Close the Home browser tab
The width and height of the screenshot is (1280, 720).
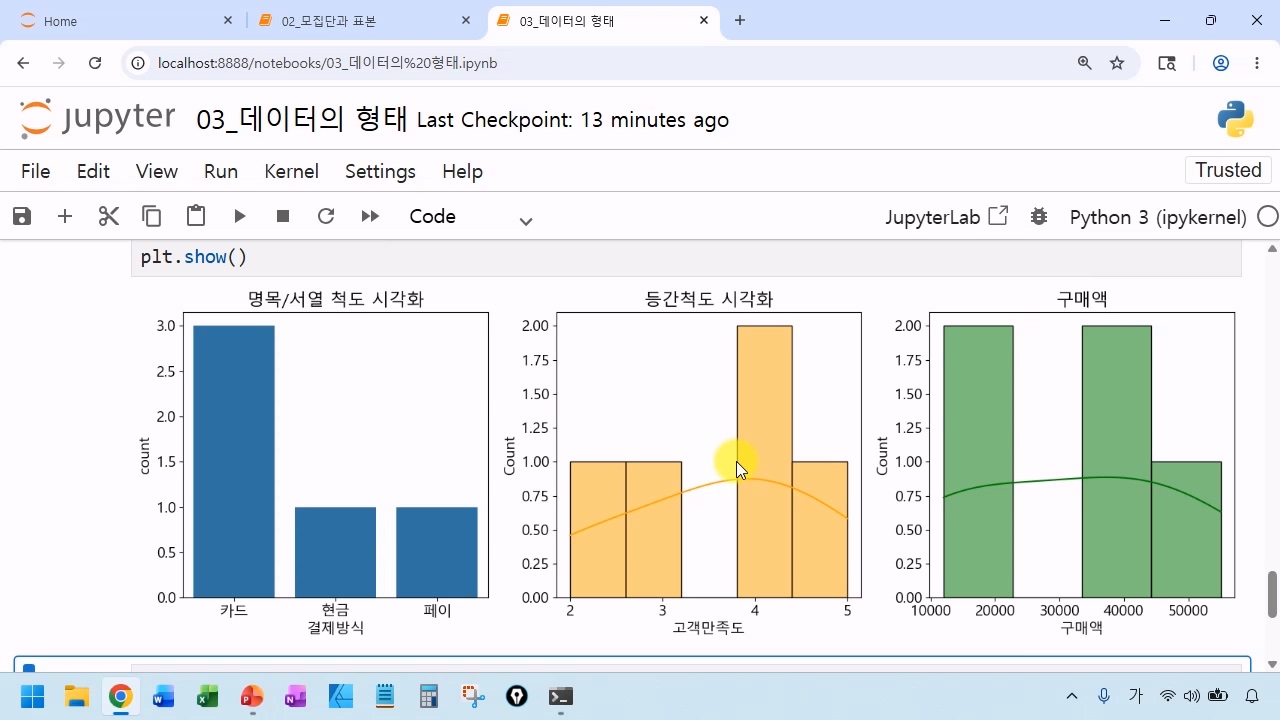point(228,21)
